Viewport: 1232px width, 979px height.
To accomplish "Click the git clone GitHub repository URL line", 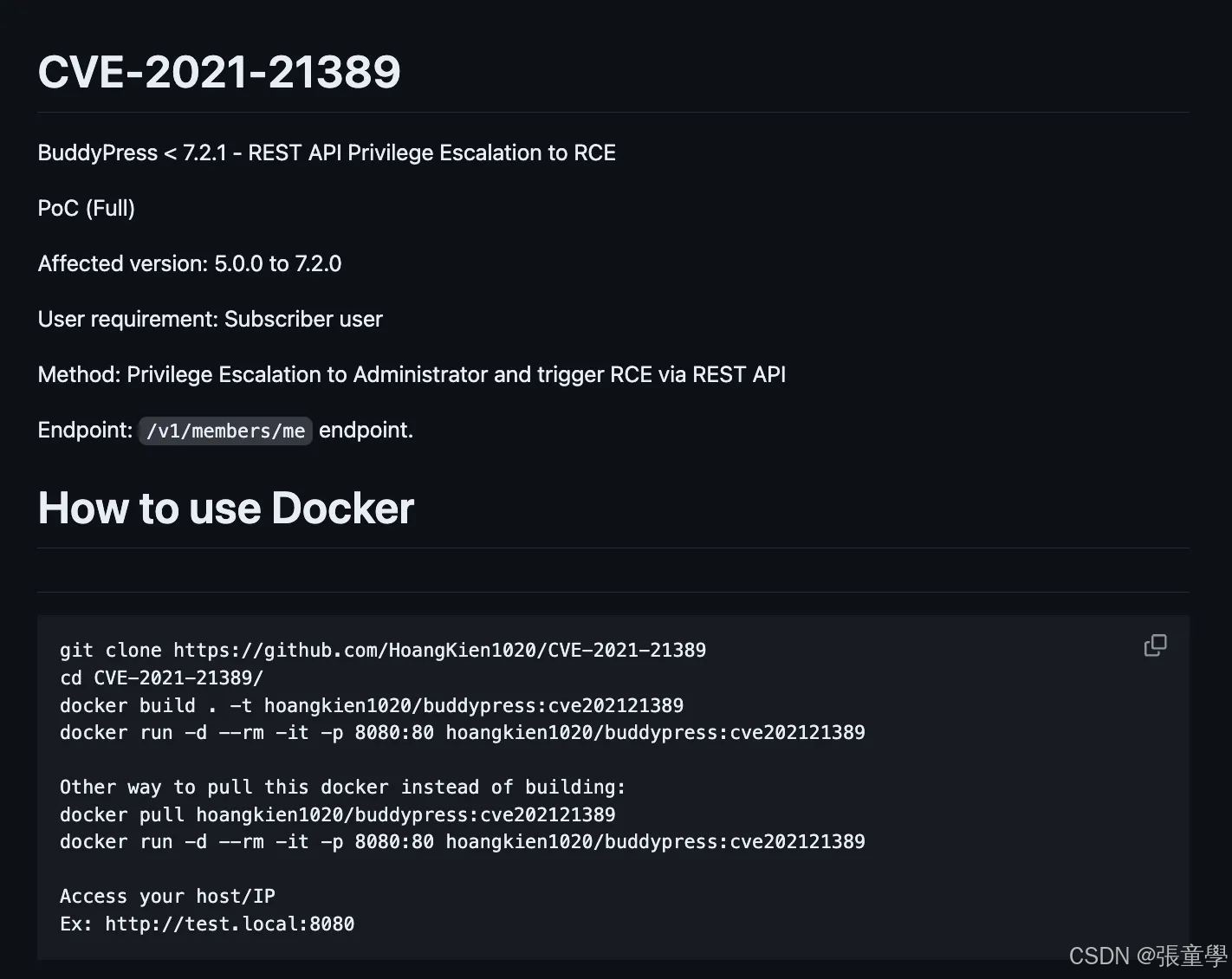I will (x=383, y=650).
